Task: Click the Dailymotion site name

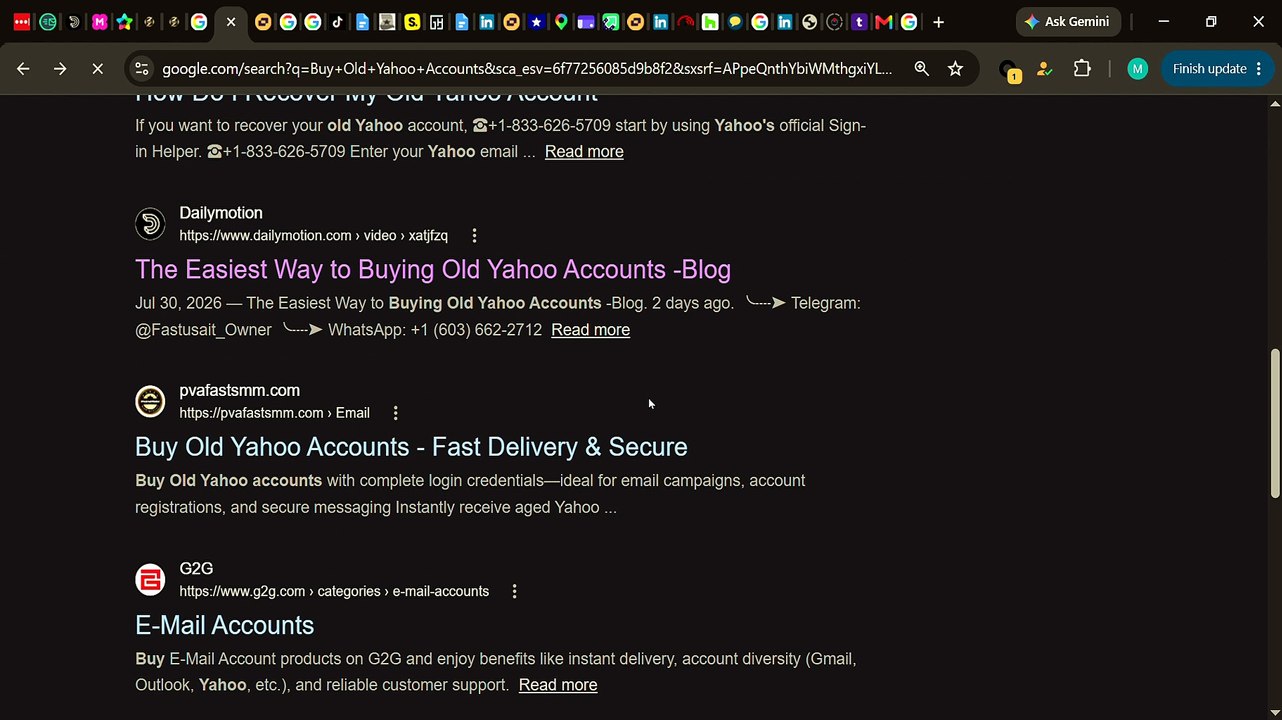Action: pyautogui.click(x=221, y=213)
